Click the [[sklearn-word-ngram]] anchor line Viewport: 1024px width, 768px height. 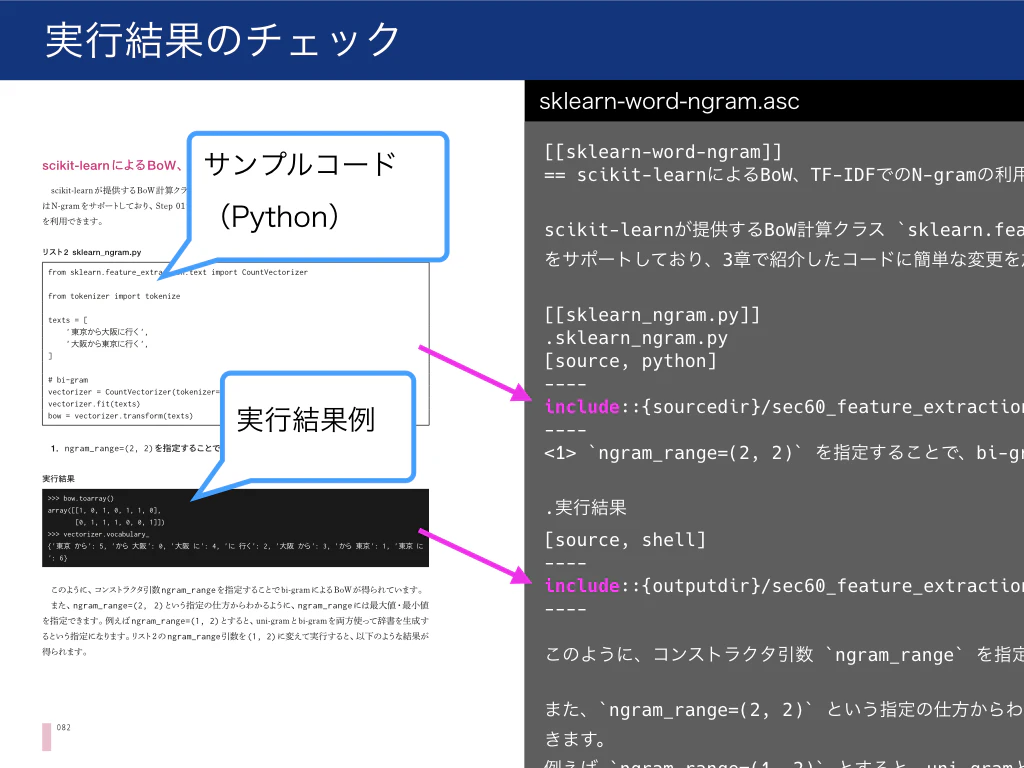pyautogui.click(x=663, y=152)
